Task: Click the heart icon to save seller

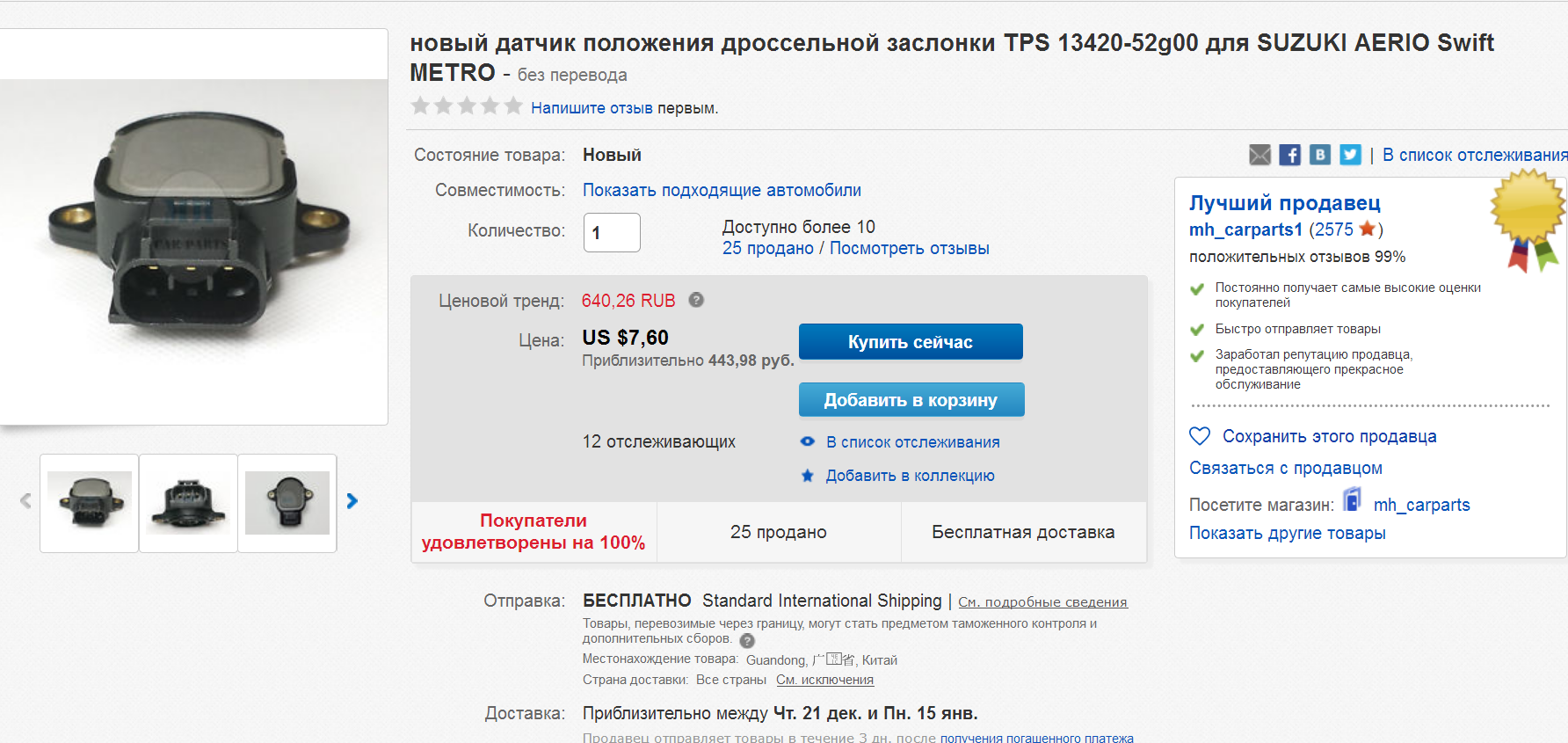Action: 1200,436
